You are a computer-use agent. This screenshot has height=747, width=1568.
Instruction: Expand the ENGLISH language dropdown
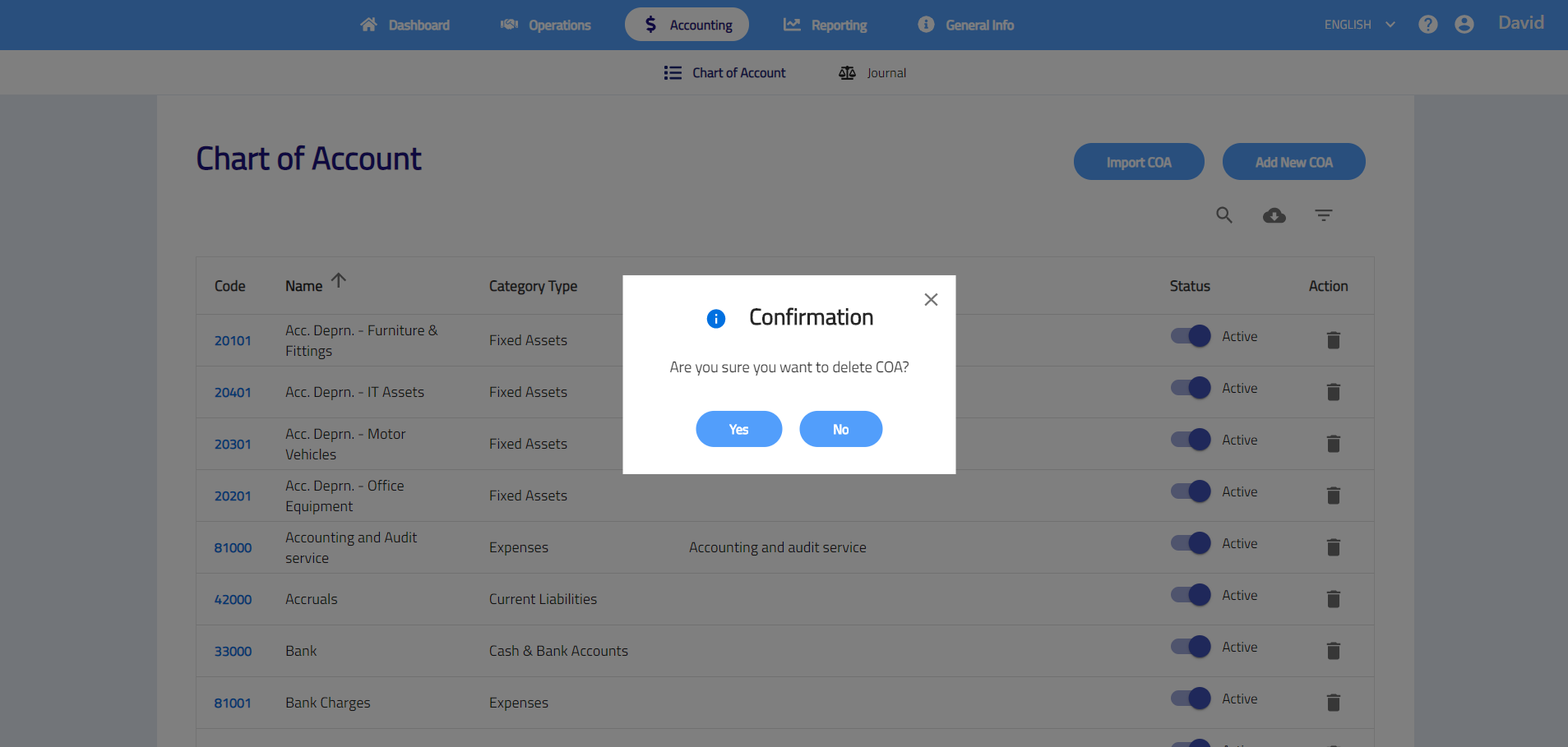(x=1359, y=25)
